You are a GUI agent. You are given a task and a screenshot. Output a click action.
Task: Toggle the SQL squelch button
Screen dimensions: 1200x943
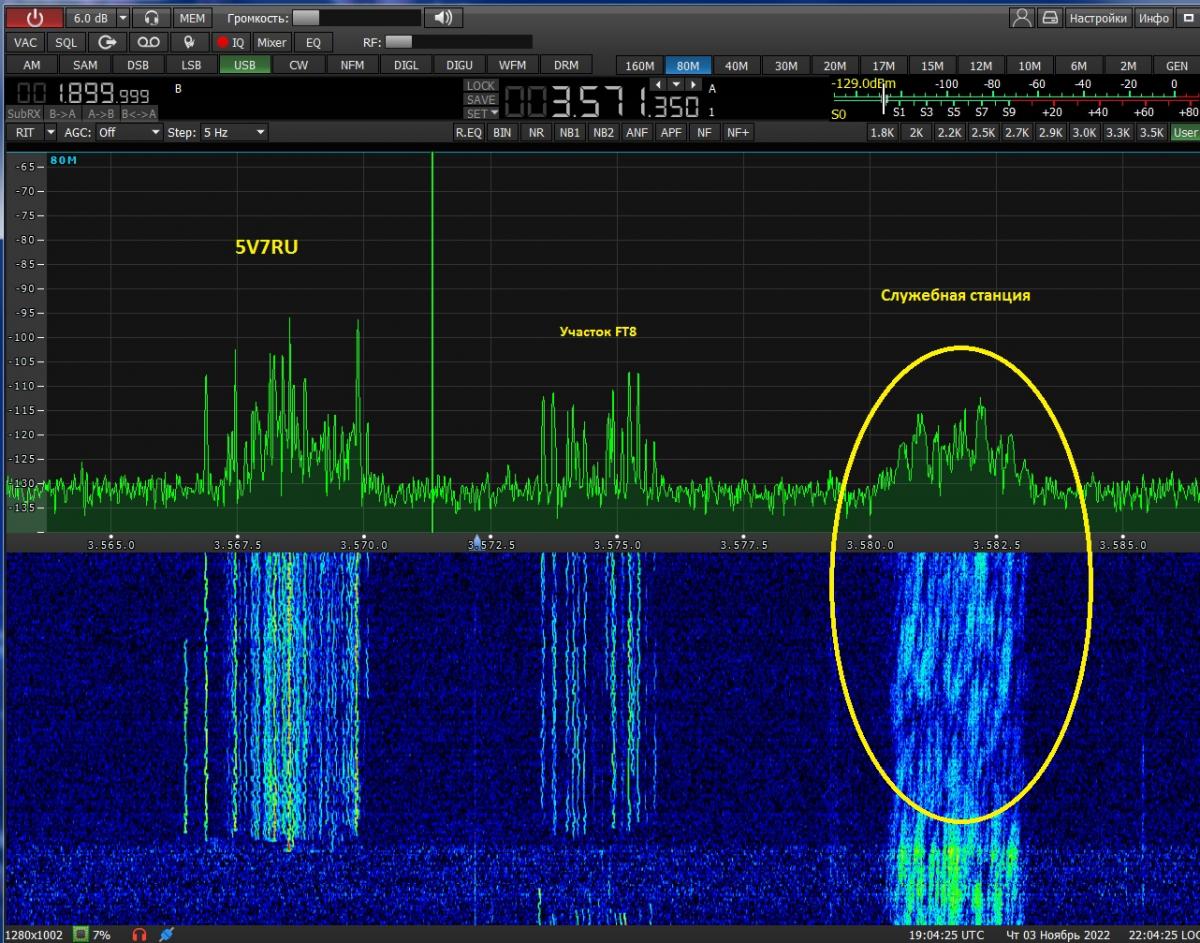coord(65,42)
